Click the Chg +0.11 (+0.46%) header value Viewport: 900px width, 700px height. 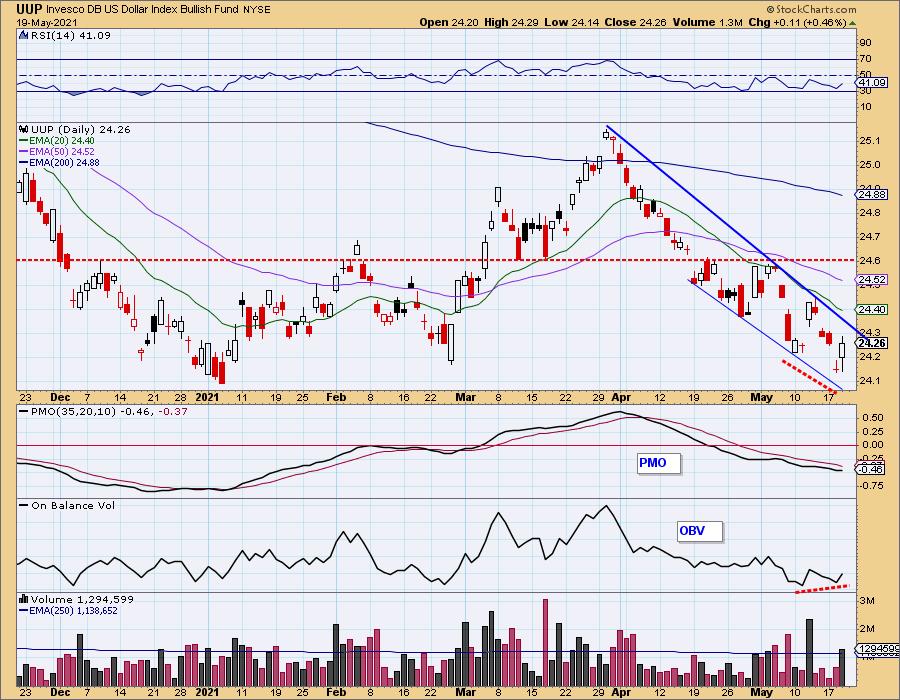(798, 22)
